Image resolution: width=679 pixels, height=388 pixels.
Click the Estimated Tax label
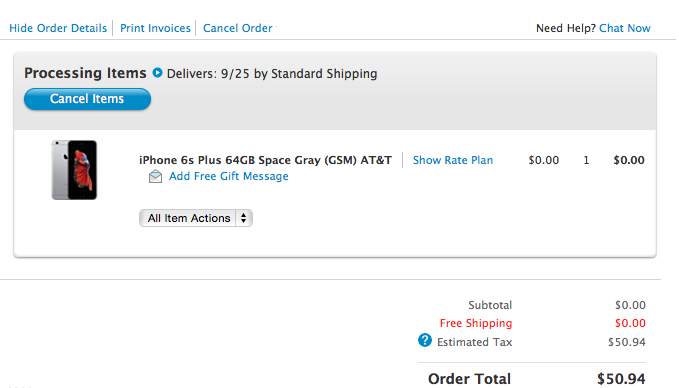pos(475,342)
